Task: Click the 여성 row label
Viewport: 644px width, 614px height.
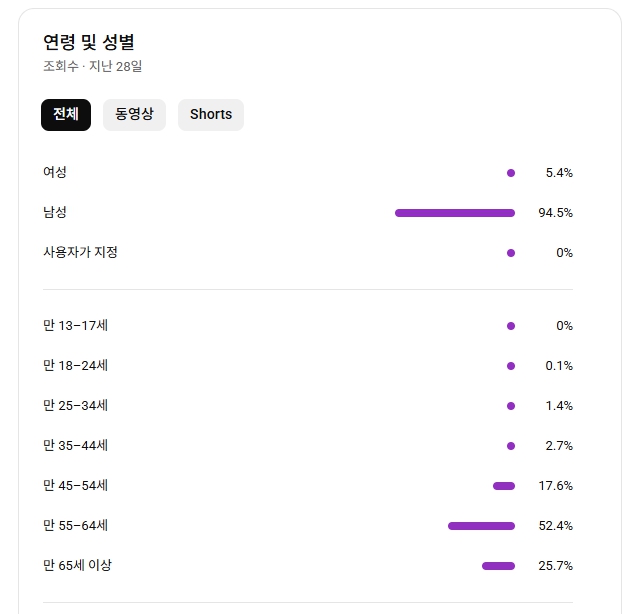Action: (x=55, y=172)
